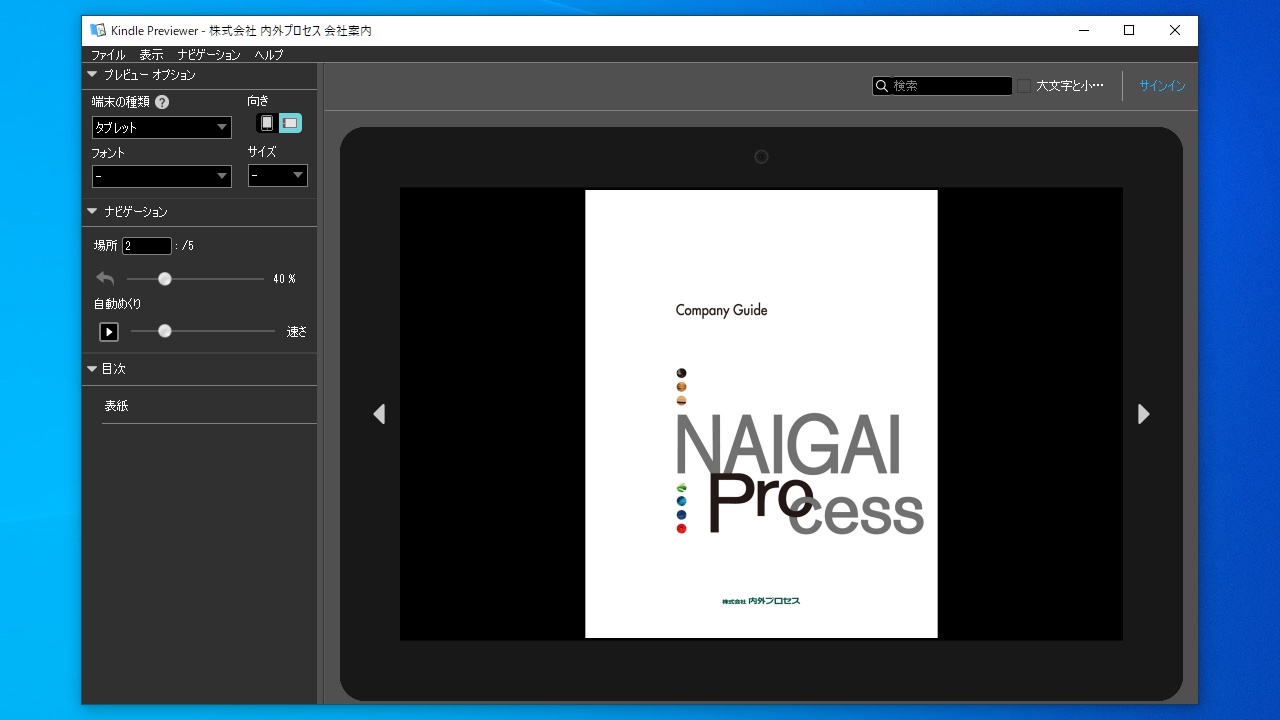Click the 端末の種類 label
The height and width of the screenshot is (720, 1280).
point(121,102)
